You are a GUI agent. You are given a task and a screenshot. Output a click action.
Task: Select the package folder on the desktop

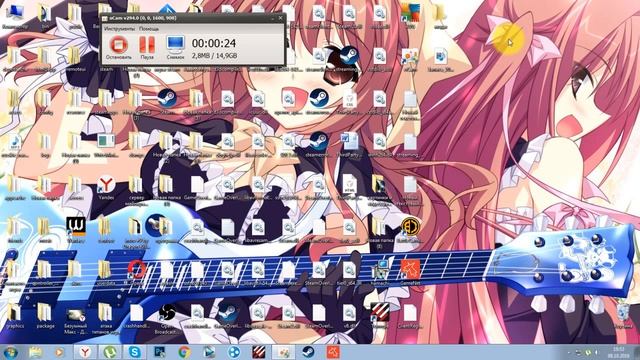[x=45, y=316]
